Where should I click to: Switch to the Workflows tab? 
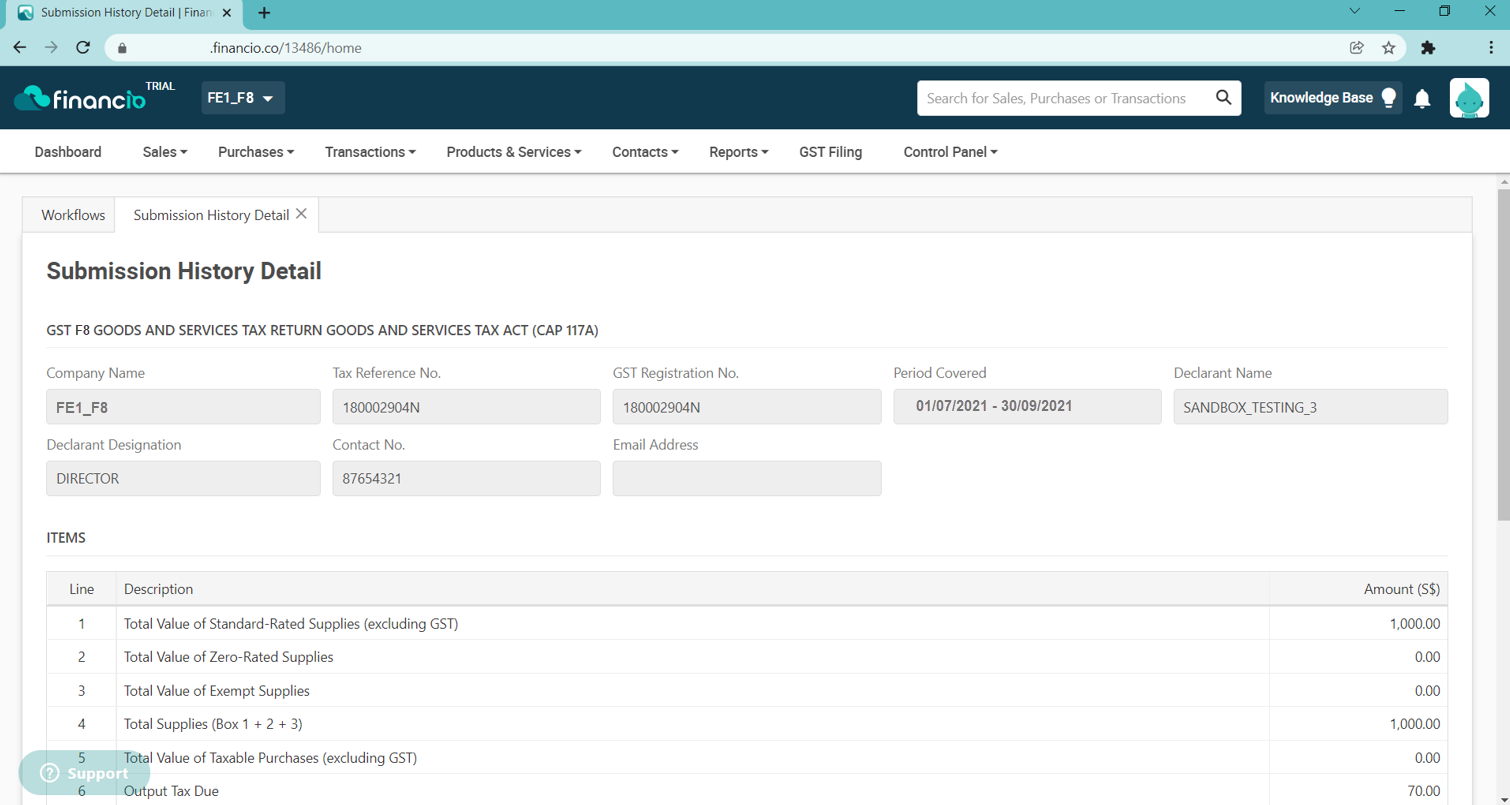coord(73,215)
